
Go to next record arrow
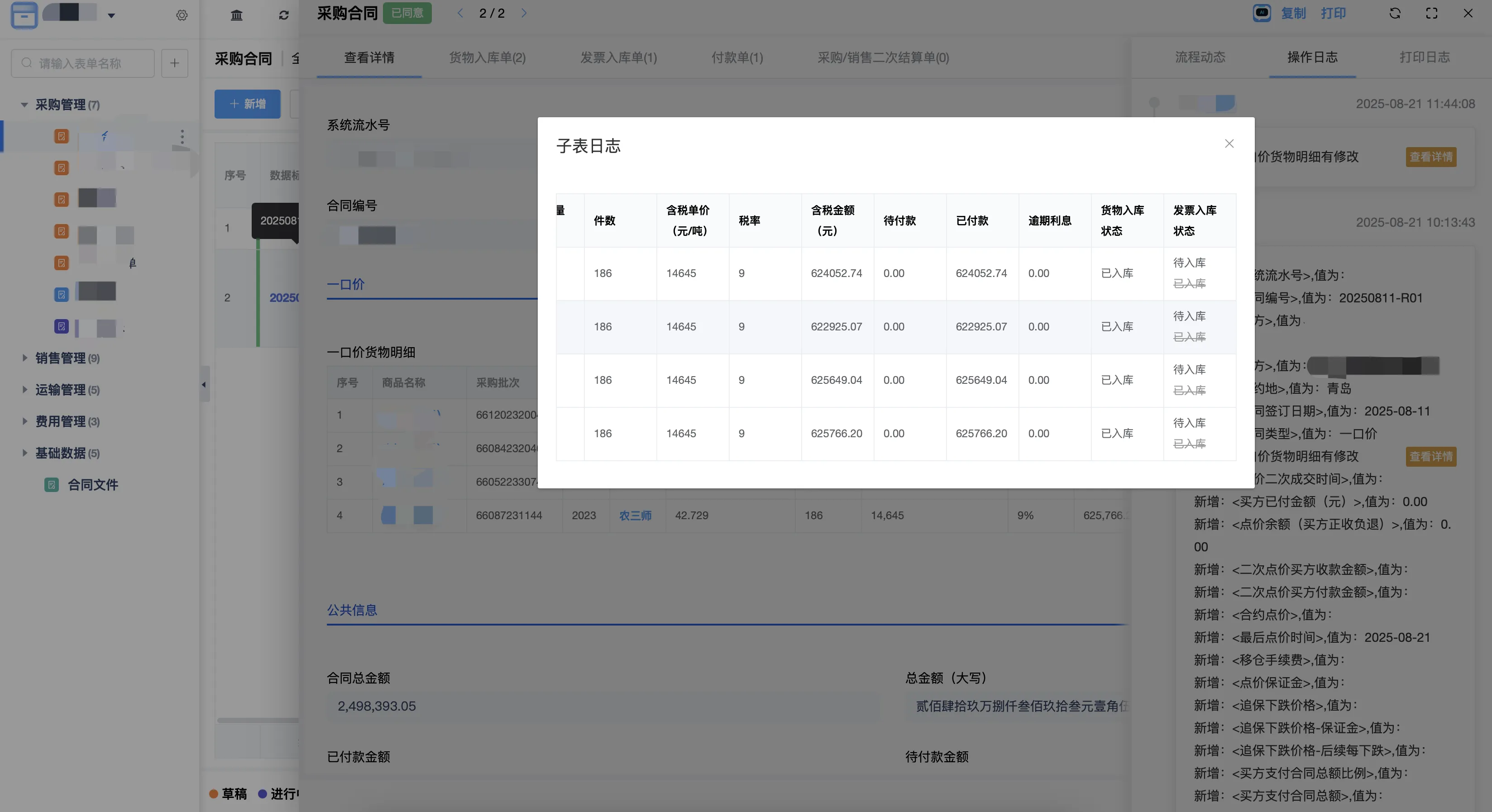(x=524, y=13)
